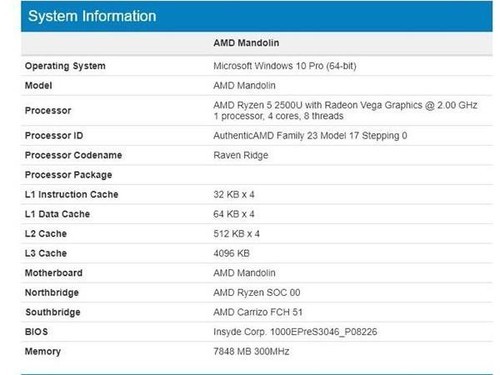Click the Northbridge row label

[x=52, y=293]
